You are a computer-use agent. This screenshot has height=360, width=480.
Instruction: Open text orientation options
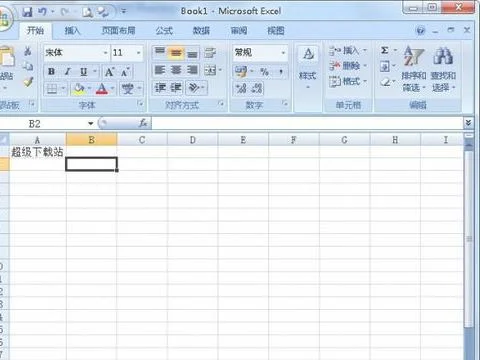[x=194, y=88]
